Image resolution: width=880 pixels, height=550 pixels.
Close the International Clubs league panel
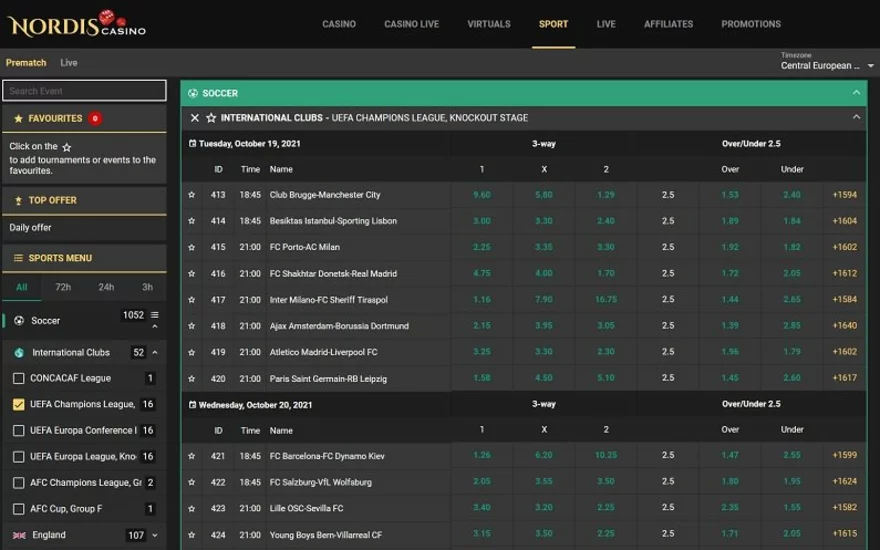pos(195,118)
